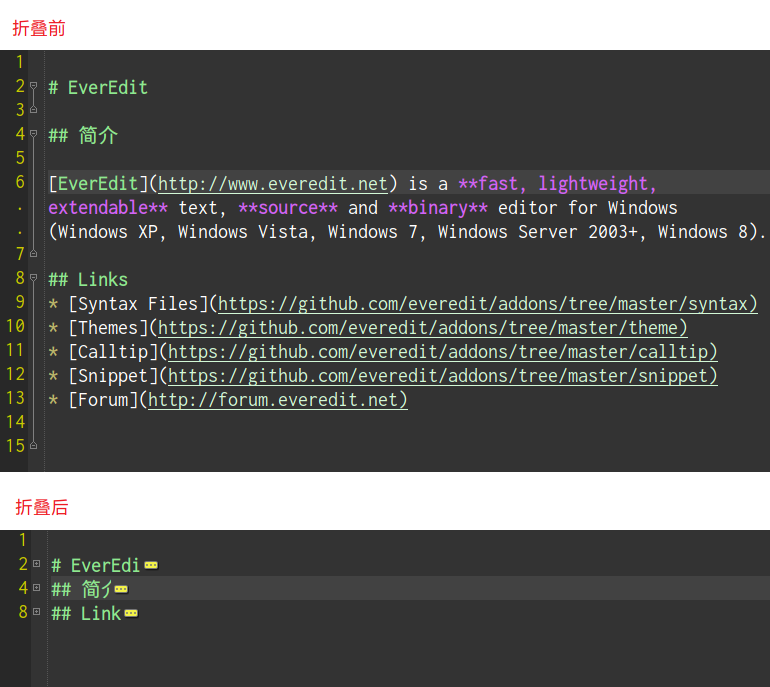Click line number 6 in upper editor gutter
770x687 pixels.
pyautogui.click(x=20, y=182)
